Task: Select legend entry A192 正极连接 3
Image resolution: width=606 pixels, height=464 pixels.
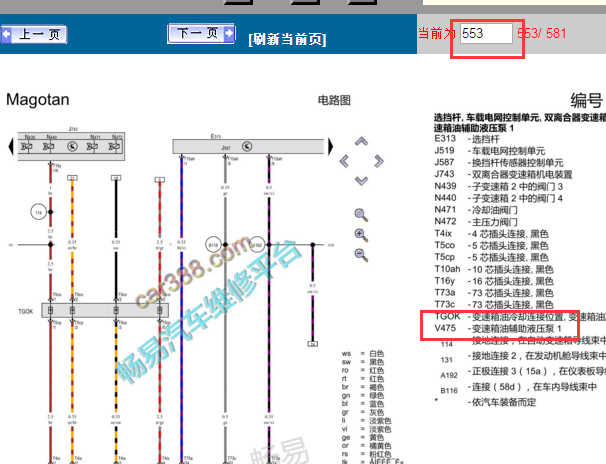Action: tap(523, 371)
